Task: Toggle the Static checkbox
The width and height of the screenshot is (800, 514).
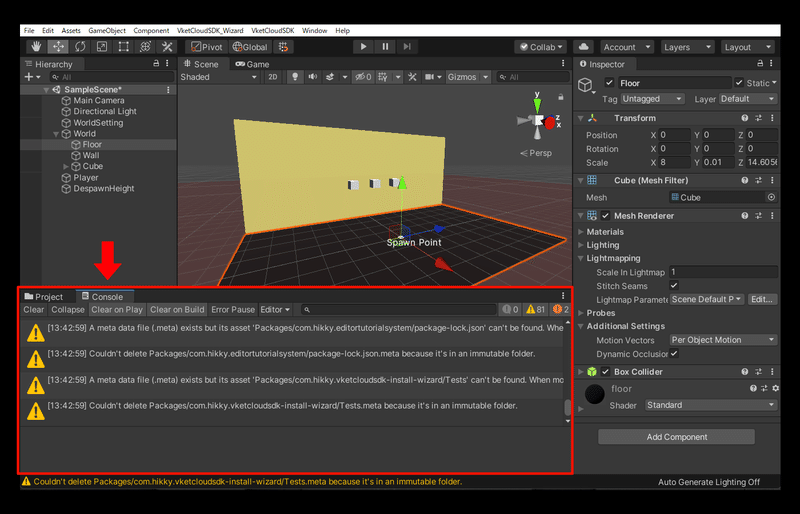Action: point(739,82)
